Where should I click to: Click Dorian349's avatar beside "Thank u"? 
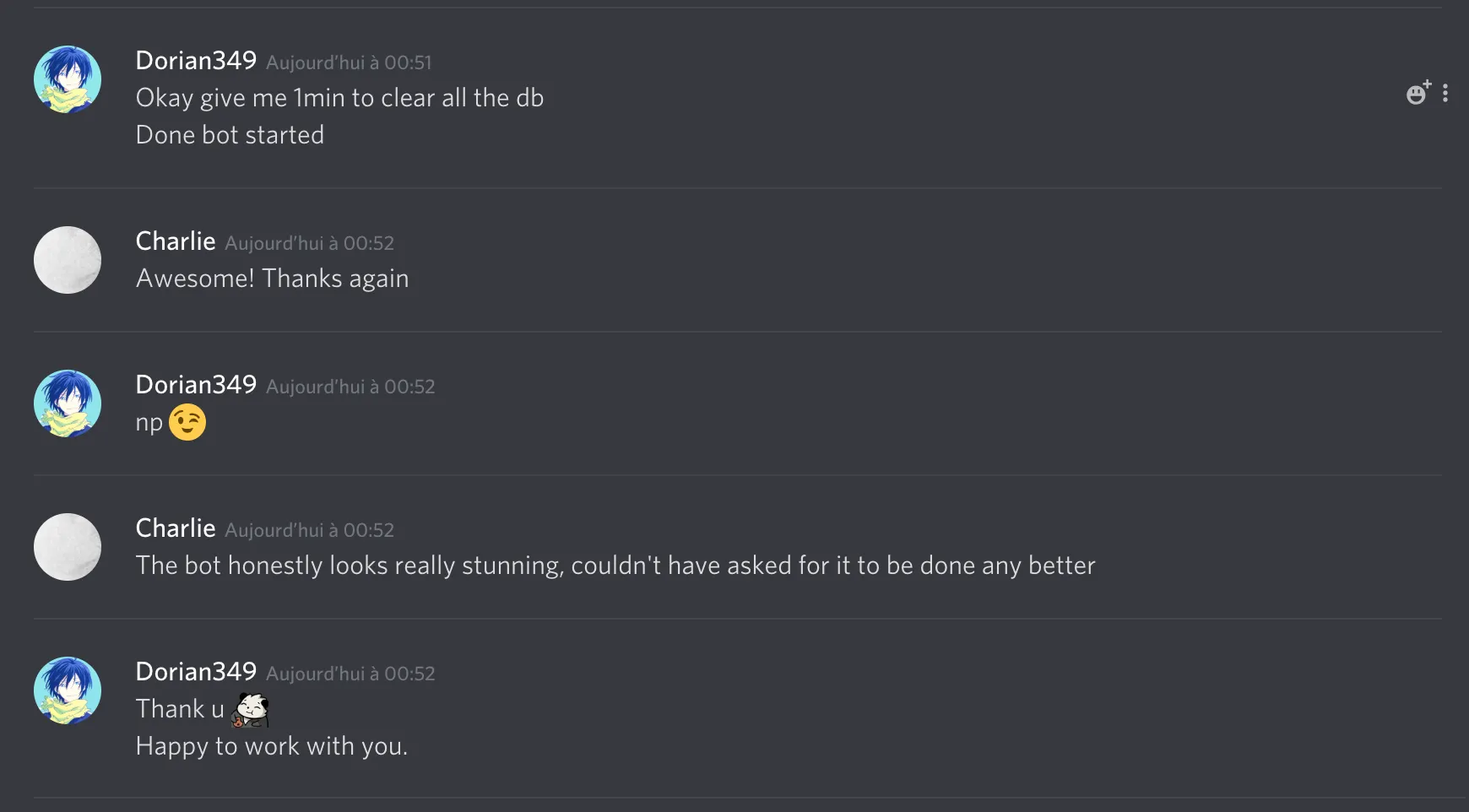point(68,690)
